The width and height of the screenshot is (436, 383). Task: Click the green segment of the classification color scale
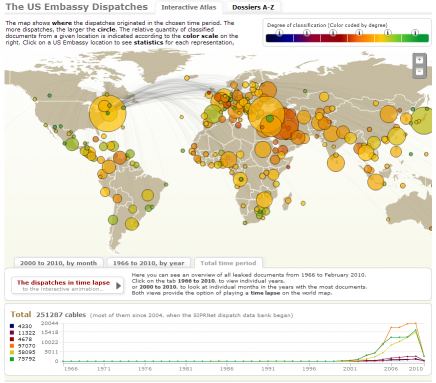tap(415, 38)
